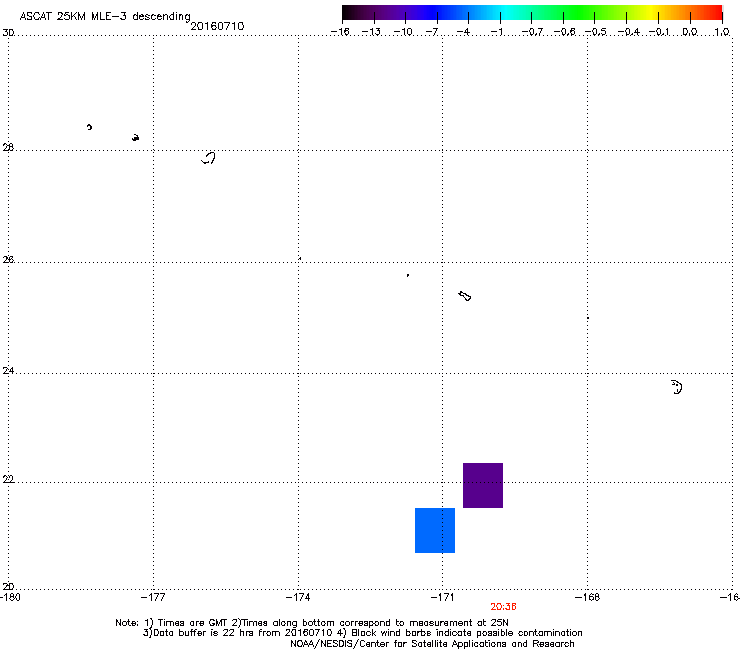Screen dimensions: 740x650
Task: Click the color scale value -0.1
Action: [x=659, y=32]
